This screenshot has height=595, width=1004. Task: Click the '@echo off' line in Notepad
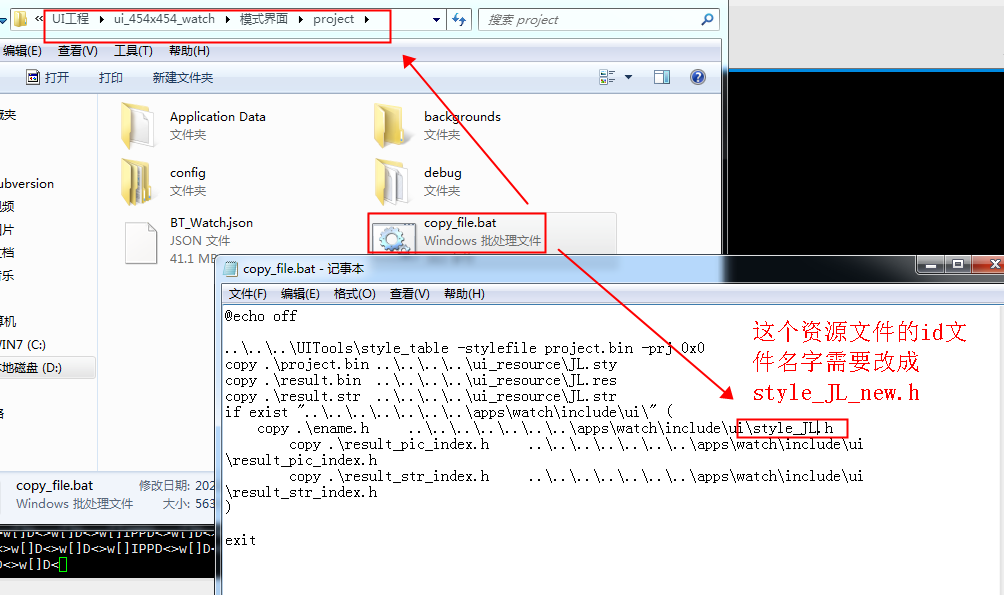pos(261,316)
